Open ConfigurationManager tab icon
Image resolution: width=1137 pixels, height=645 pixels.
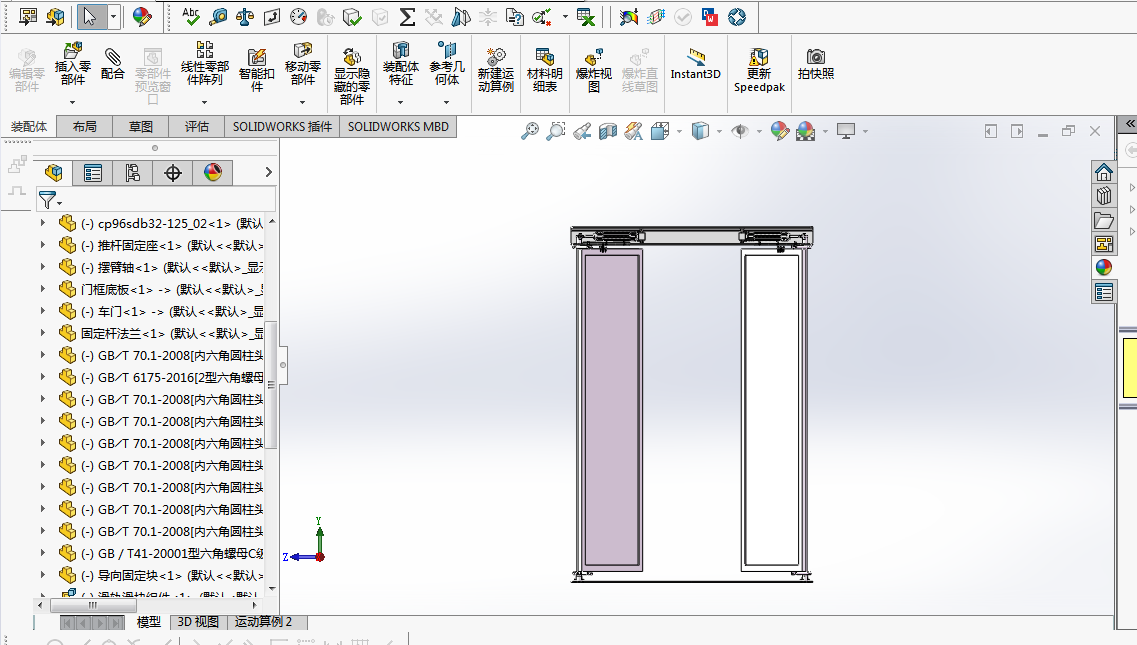point(133,173)
